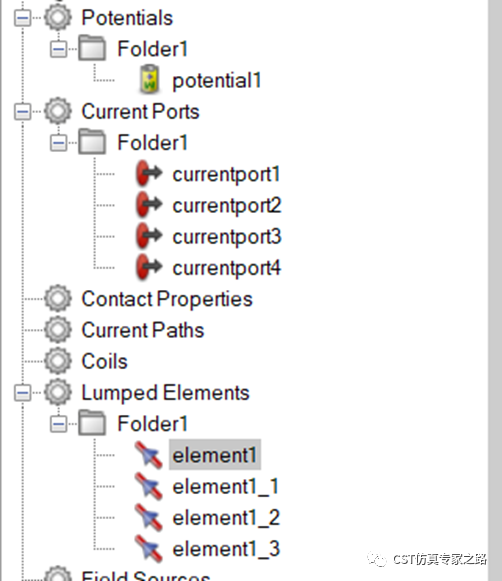Select the currentport2 tree item

click(x=227, y=205)
